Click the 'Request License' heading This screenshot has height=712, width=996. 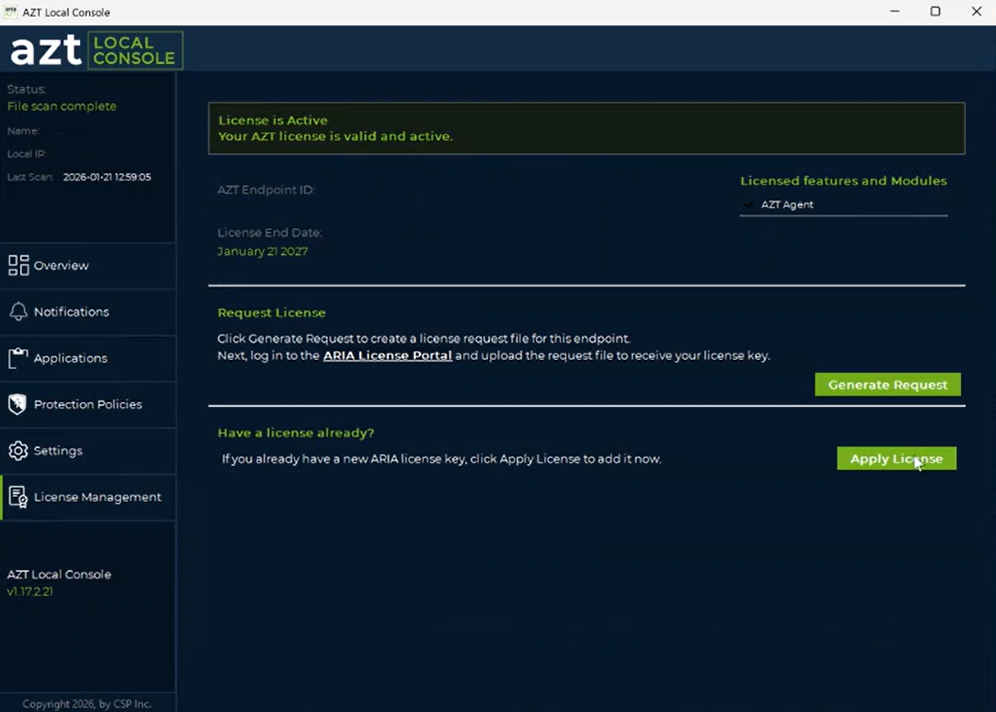coord(271,312)
